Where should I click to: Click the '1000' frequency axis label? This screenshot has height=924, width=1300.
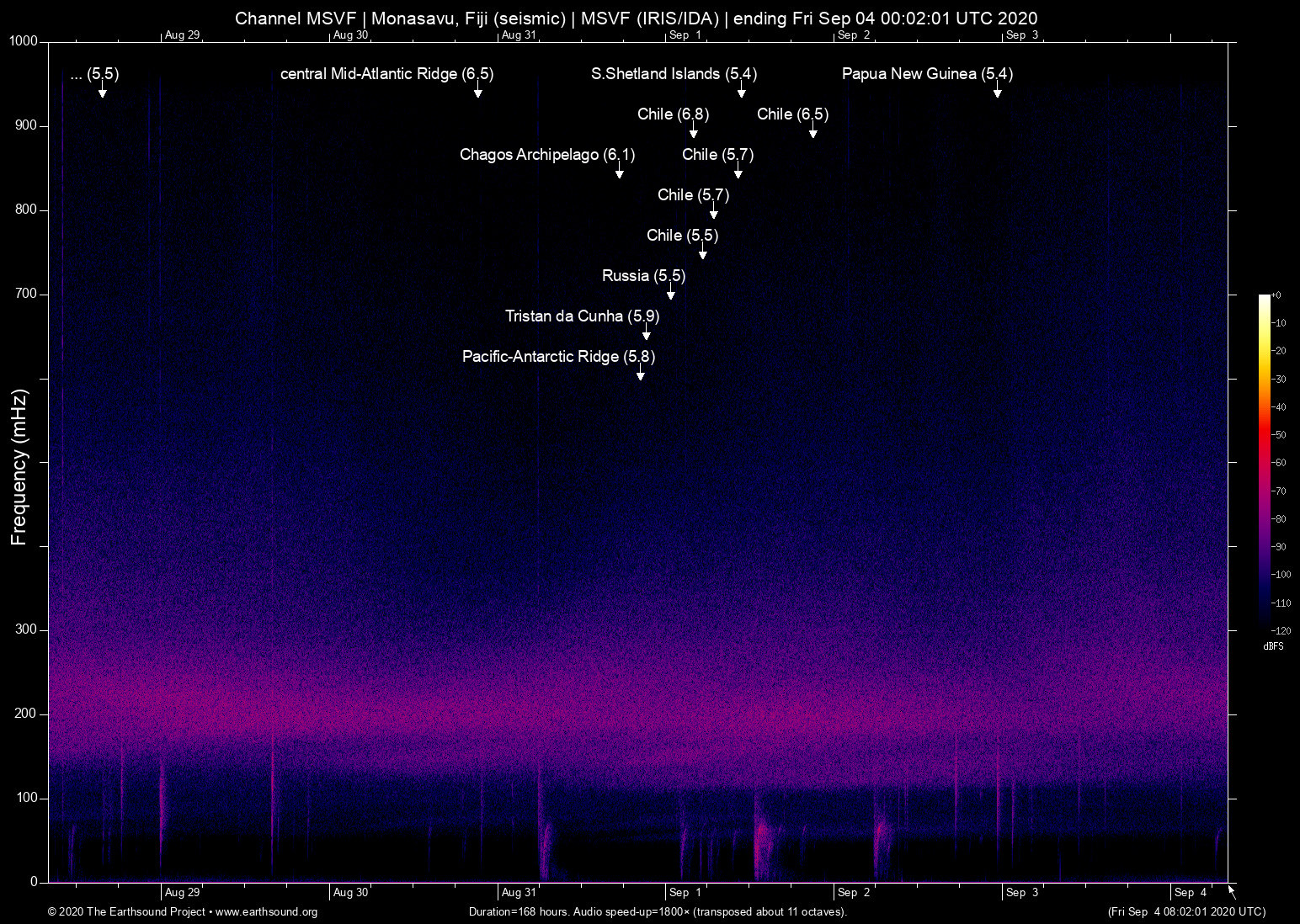click(x=24, y=41)
